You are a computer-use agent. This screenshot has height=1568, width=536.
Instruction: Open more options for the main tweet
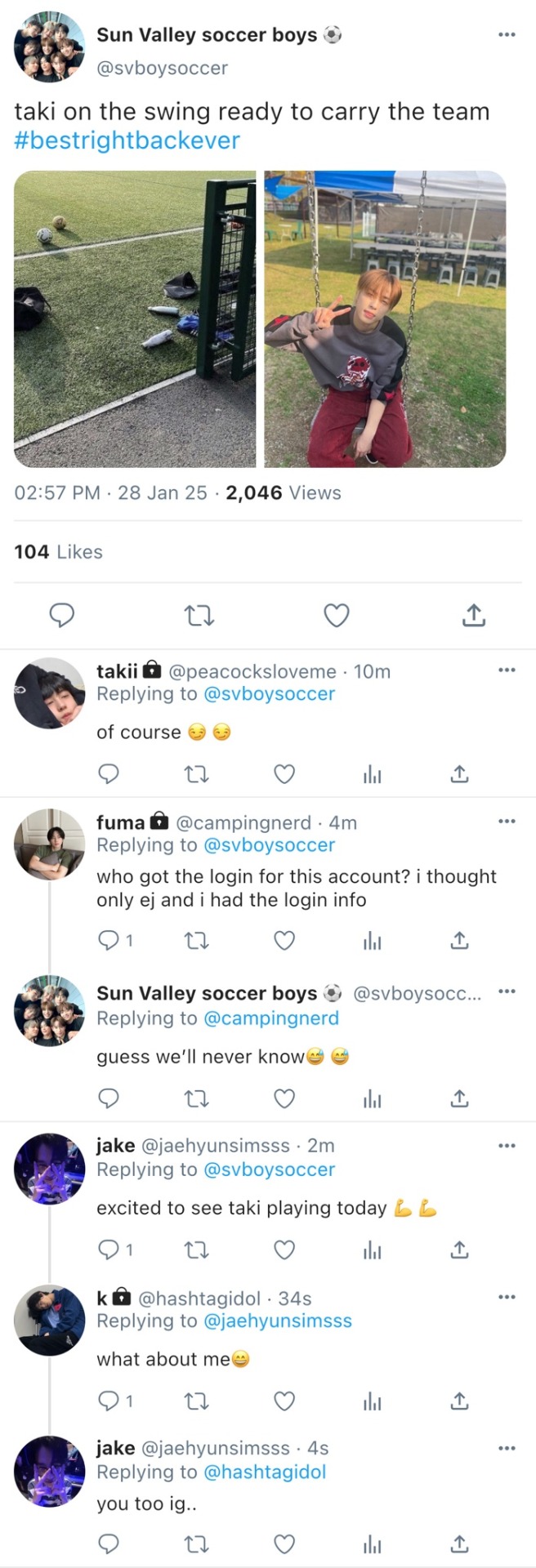507,34
